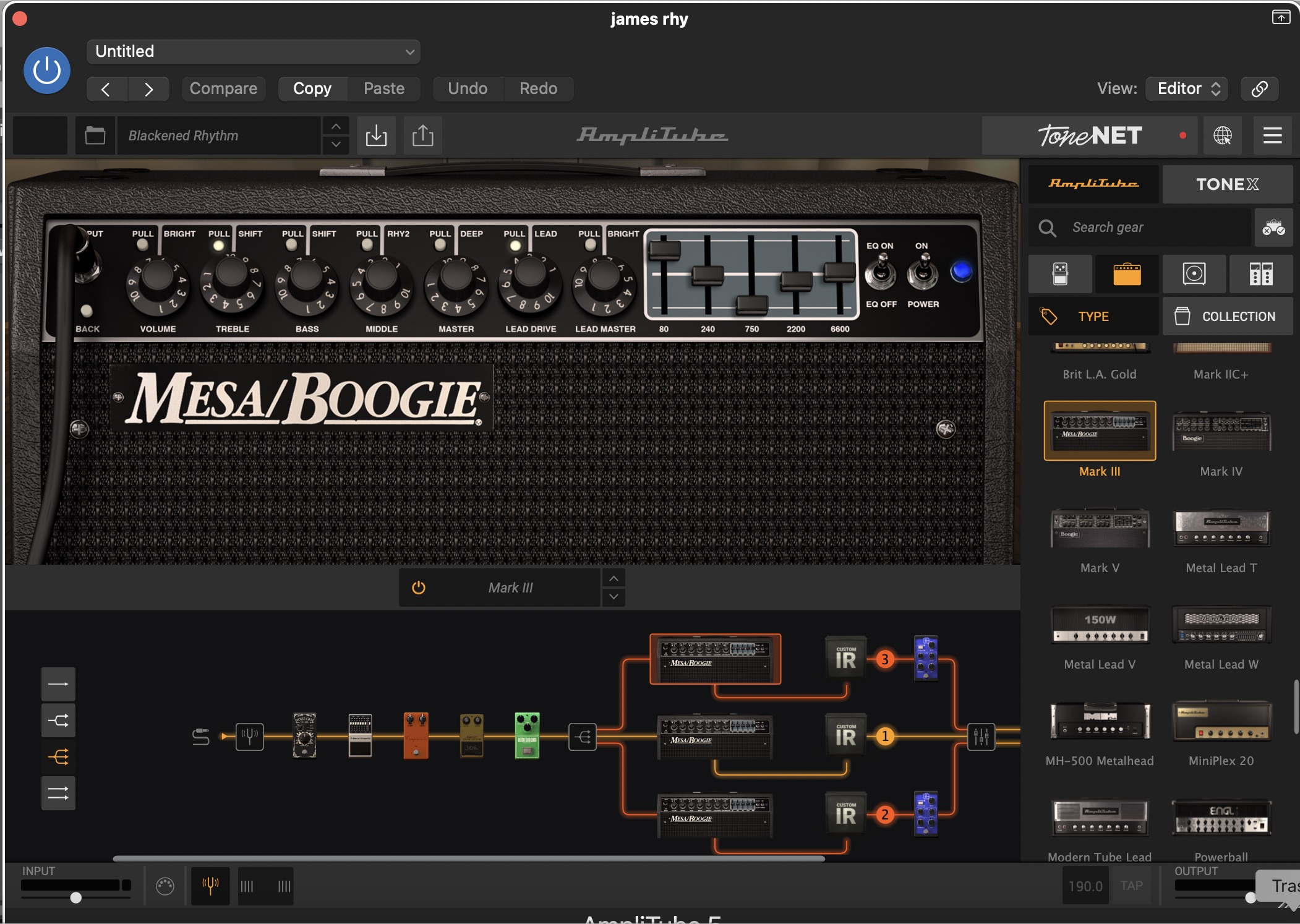Image resolution: width=1300 pixels, height=924 pixels.
Task: Go to next preset arrow
Action: 148,89
